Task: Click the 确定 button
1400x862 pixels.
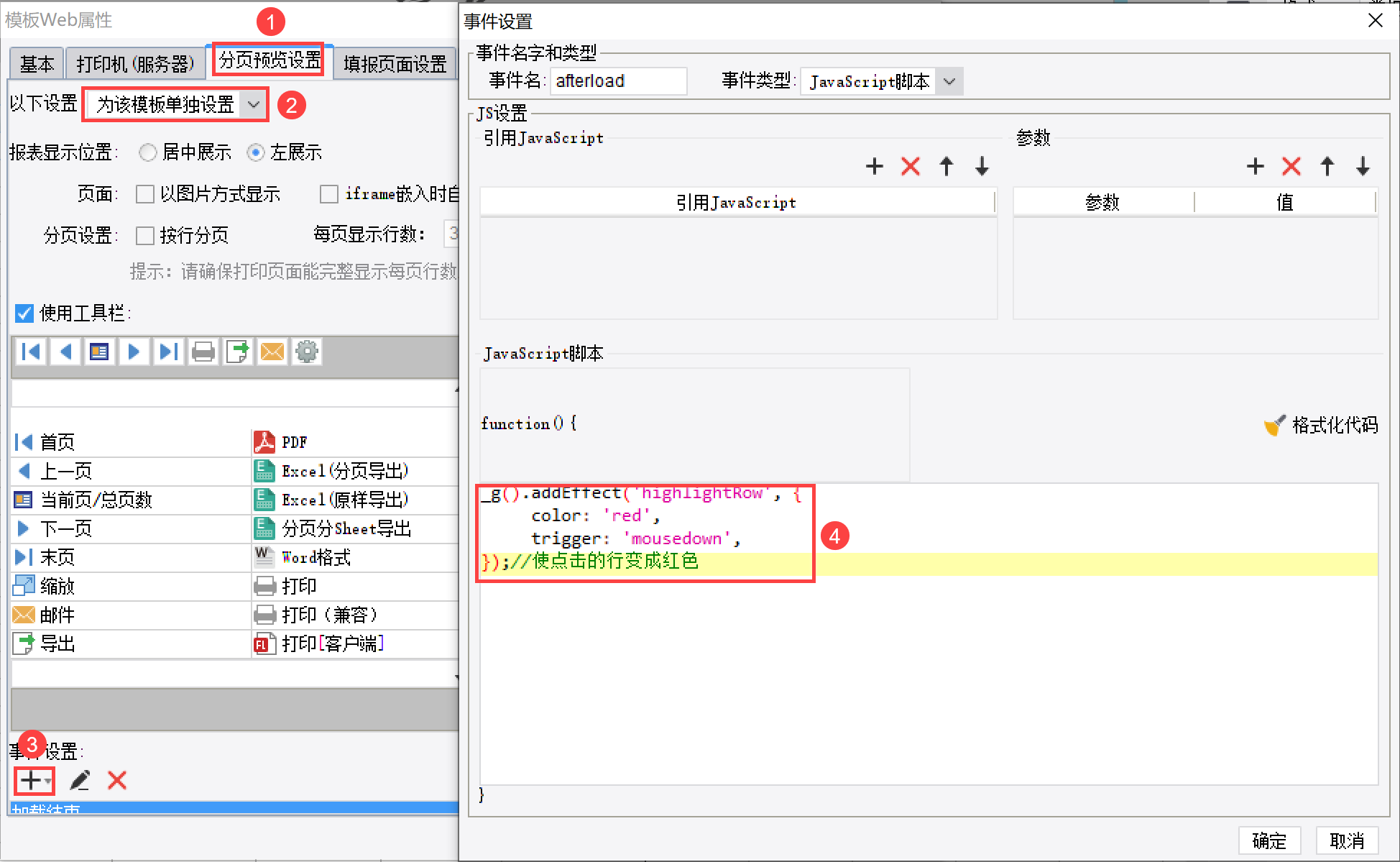Action: click(x=1269, y=840)
